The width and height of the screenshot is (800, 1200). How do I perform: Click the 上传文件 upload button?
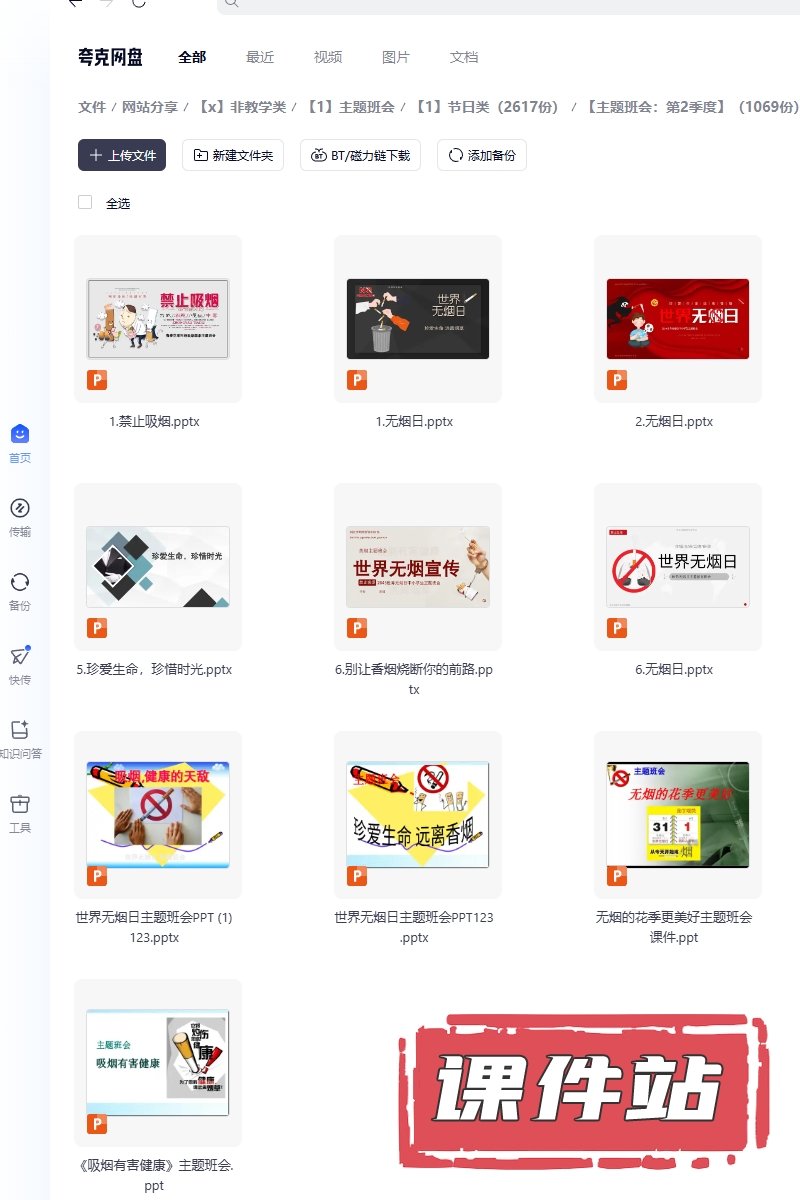[x=122, y=155]
